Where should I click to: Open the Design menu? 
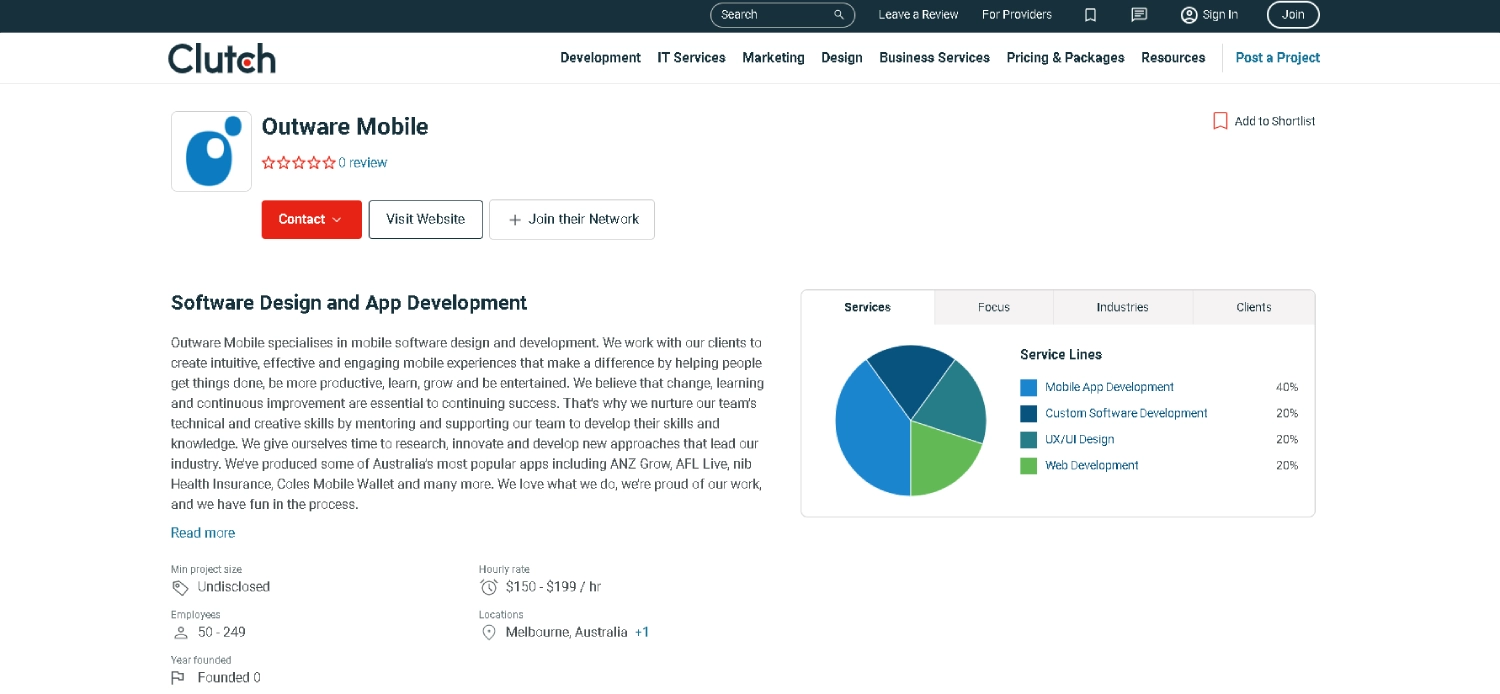pyautogui.click(x=842, y=58)
